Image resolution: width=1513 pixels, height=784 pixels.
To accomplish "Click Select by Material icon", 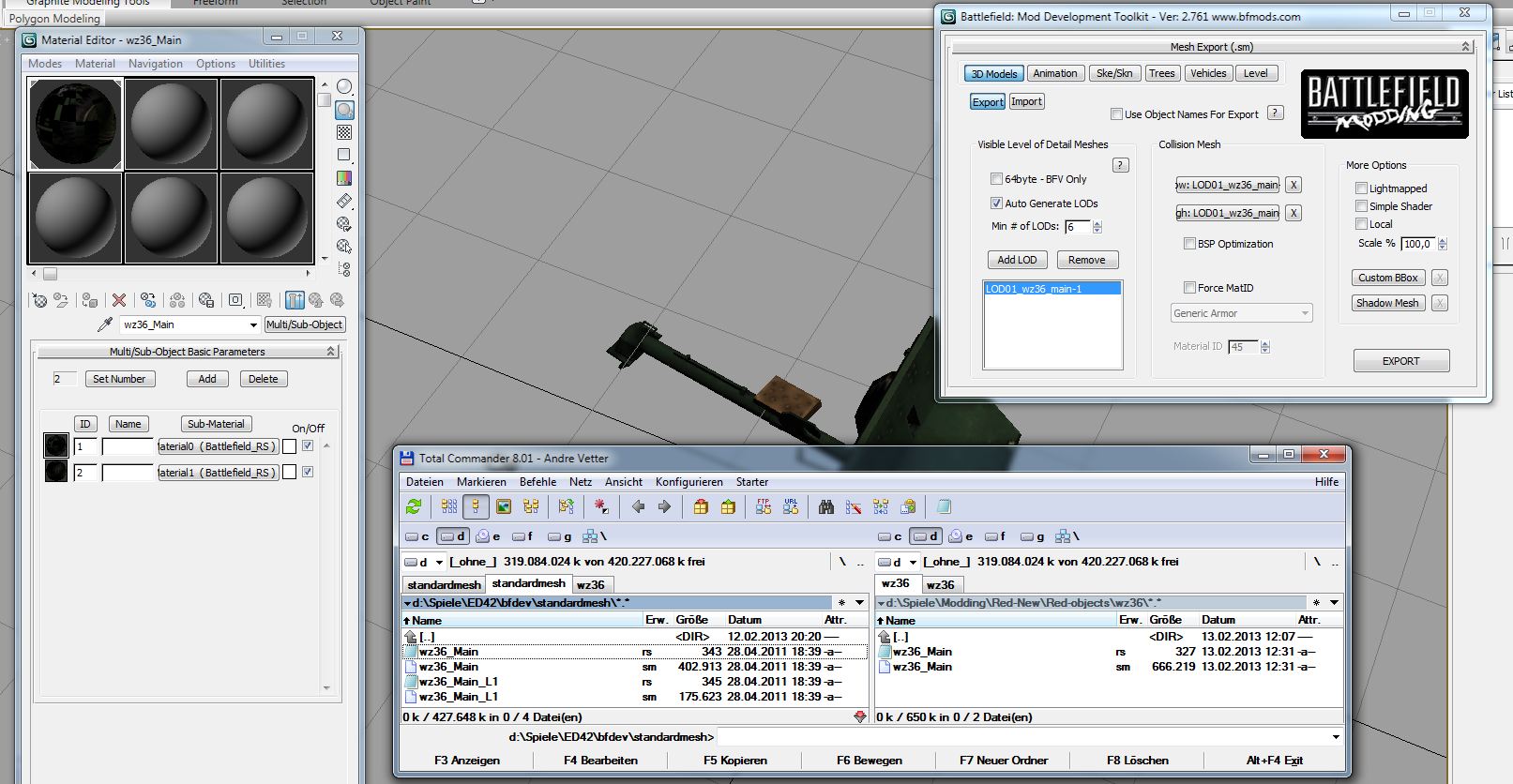I will pyautogui.click(x=344, y=247).
